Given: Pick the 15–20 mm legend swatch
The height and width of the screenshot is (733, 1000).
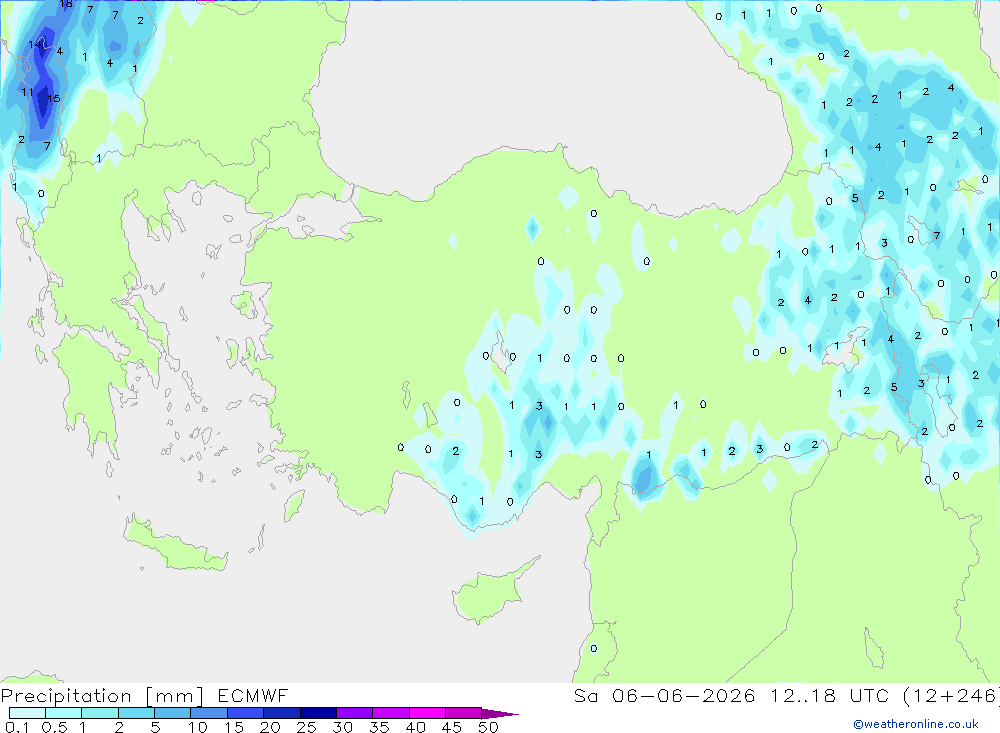Looking at the screenshot, I should point(245,713).
